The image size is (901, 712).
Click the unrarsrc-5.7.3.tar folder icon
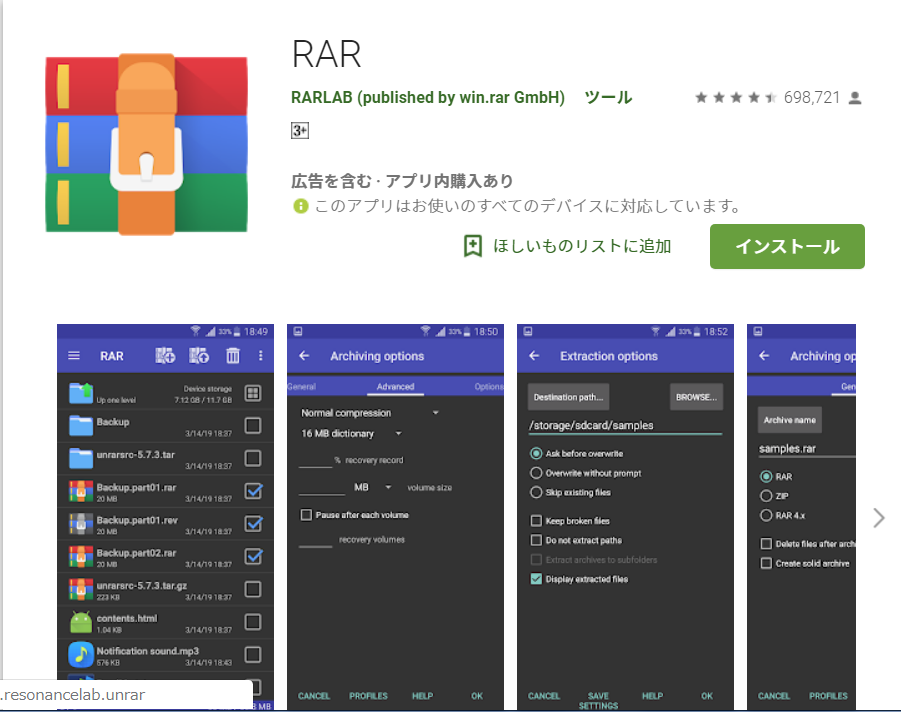[80, 459]
